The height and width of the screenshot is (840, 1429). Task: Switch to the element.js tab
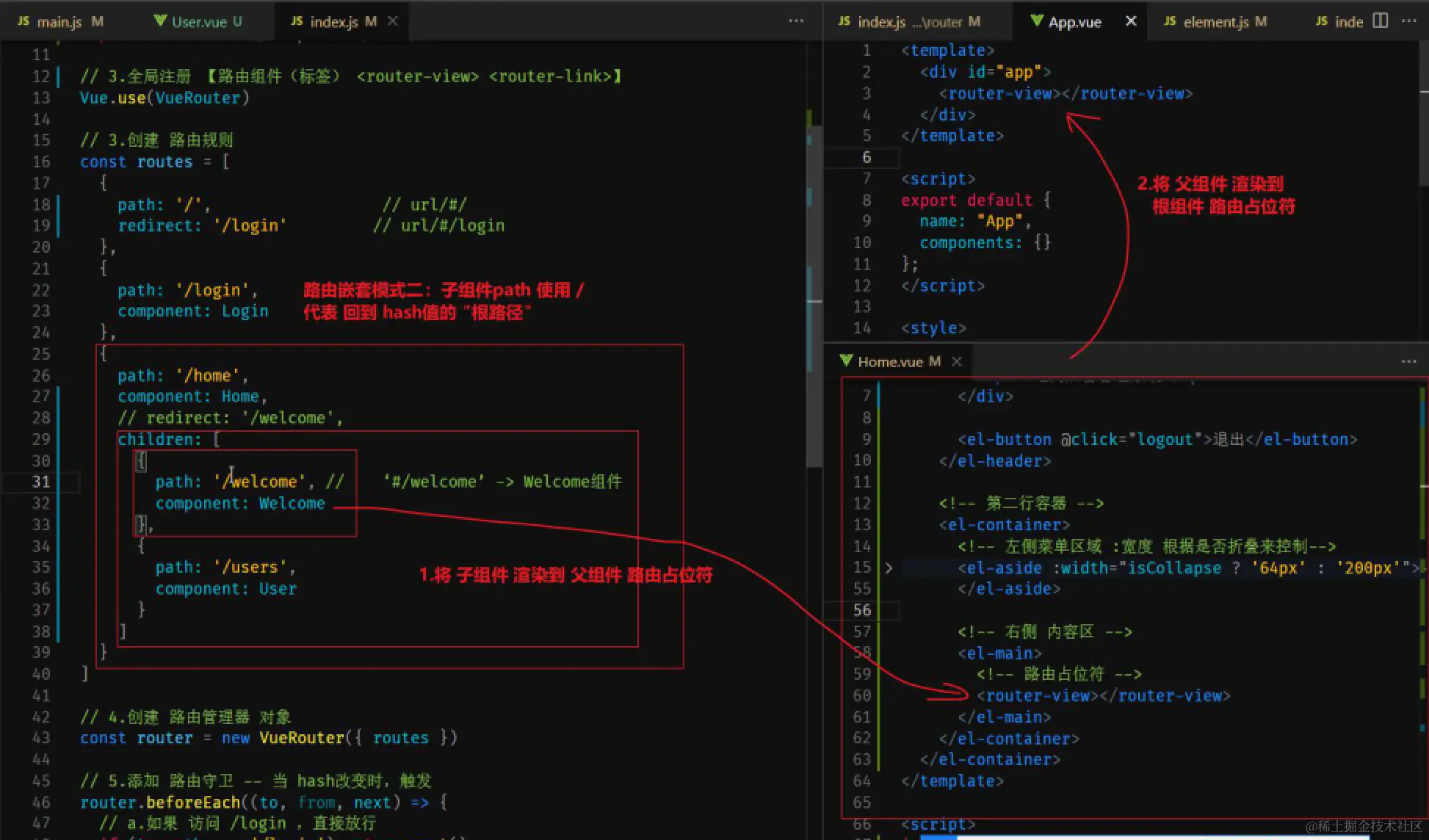tap(1215, 21)
